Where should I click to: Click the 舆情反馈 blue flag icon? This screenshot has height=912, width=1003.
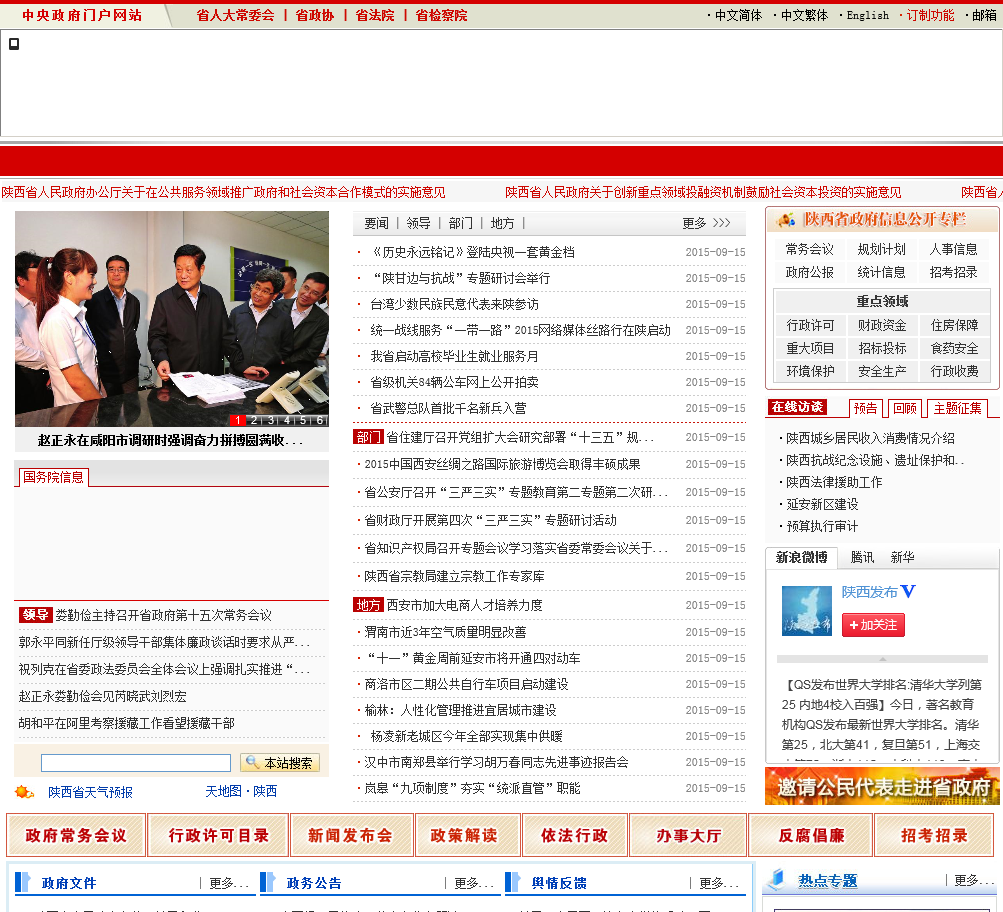pyautogui.click(x=513, y=882)
